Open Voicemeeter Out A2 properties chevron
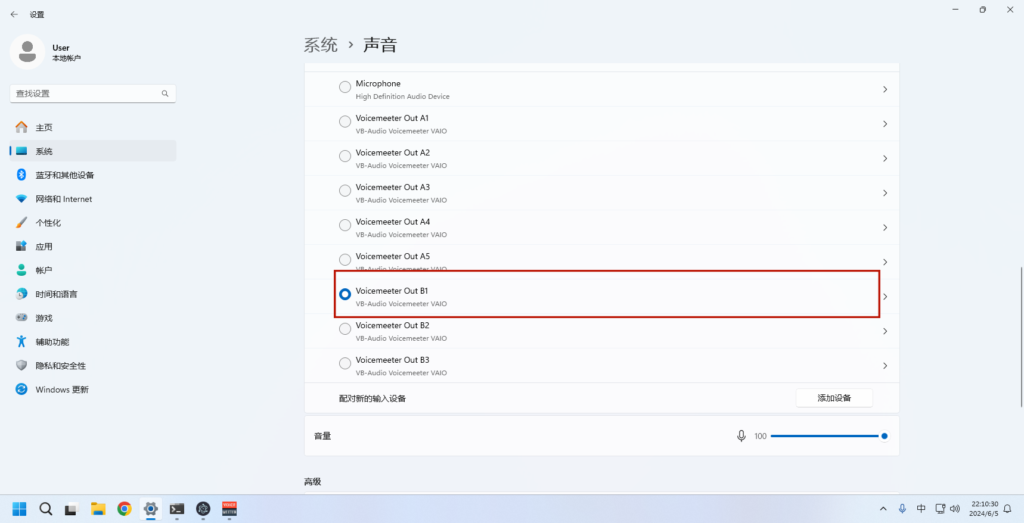 click(885, 159)
